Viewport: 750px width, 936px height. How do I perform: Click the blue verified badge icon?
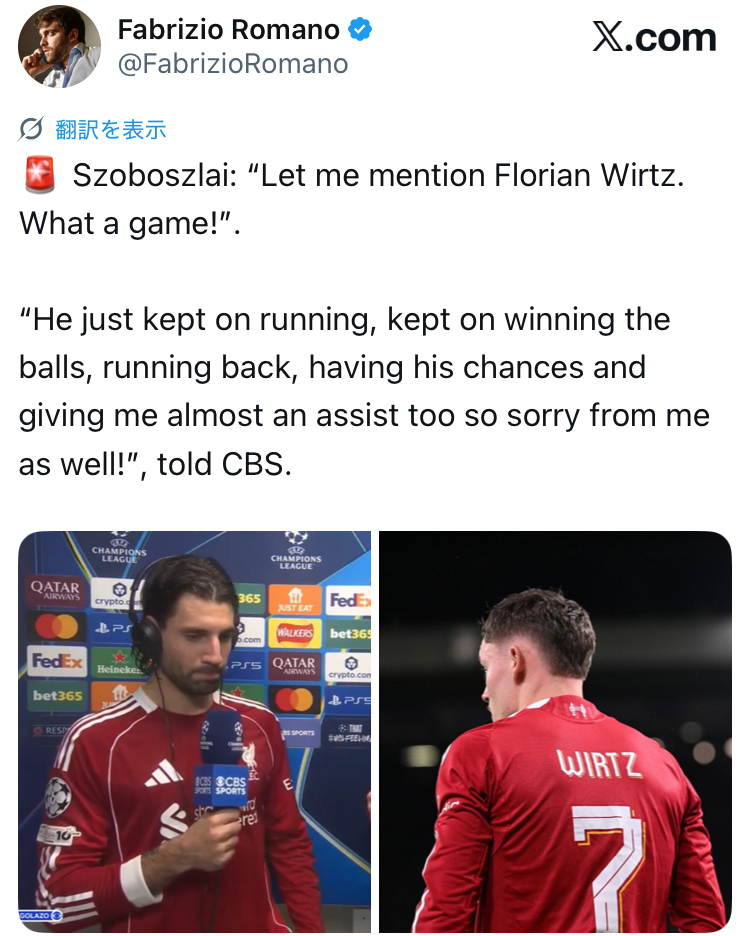click(x=360, y=29)
